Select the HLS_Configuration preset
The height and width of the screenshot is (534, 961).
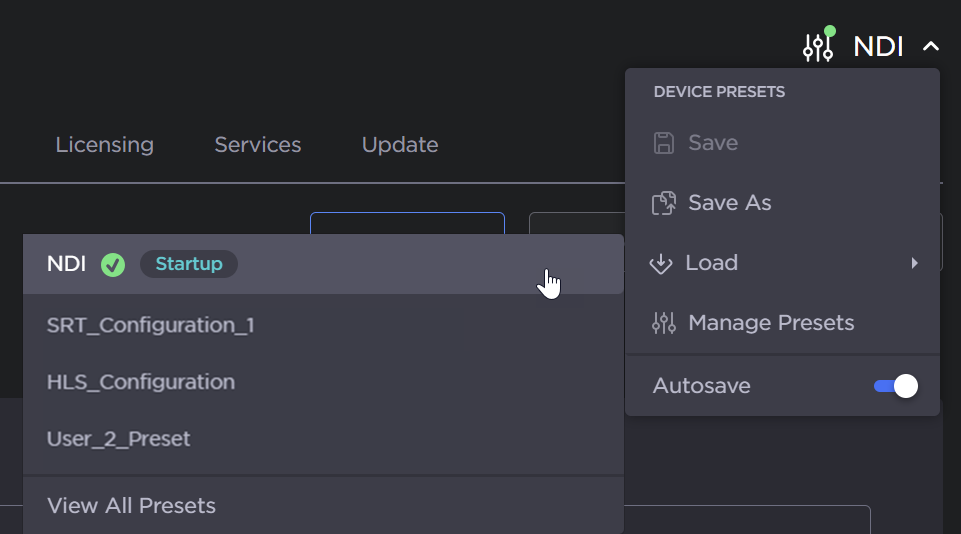tap(141, 382)
